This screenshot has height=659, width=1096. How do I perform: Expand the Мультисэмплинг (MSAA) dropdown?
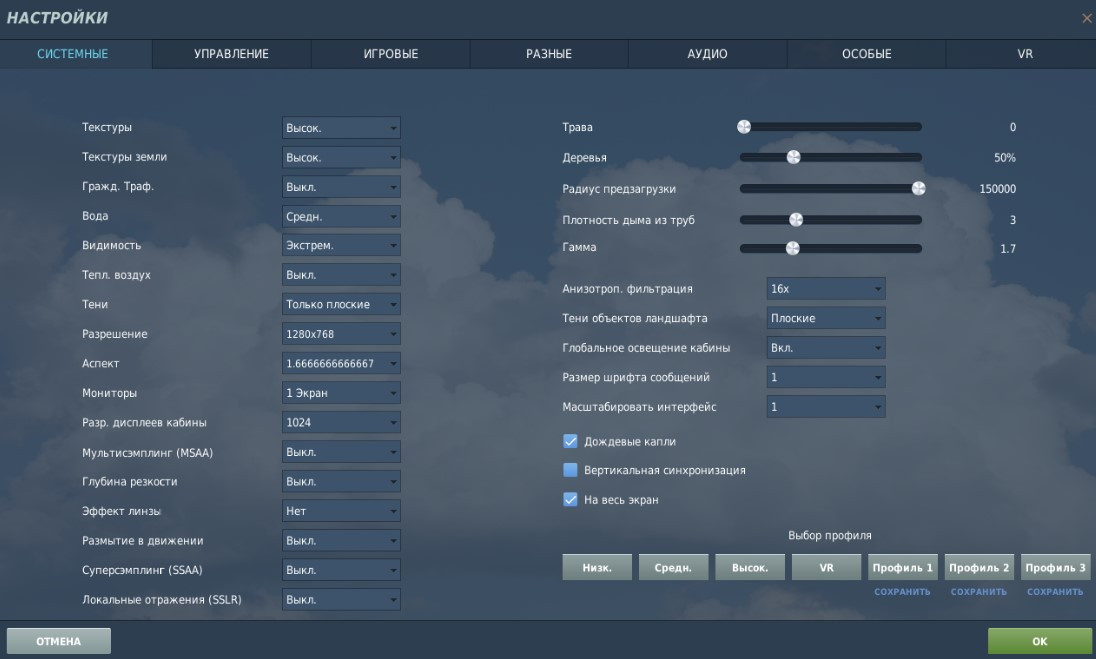pos(341,452)
